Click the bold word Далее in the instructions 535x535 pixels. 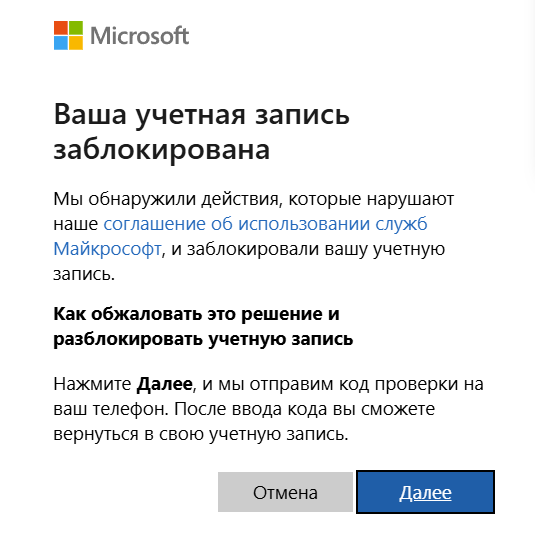coord(164,384)
